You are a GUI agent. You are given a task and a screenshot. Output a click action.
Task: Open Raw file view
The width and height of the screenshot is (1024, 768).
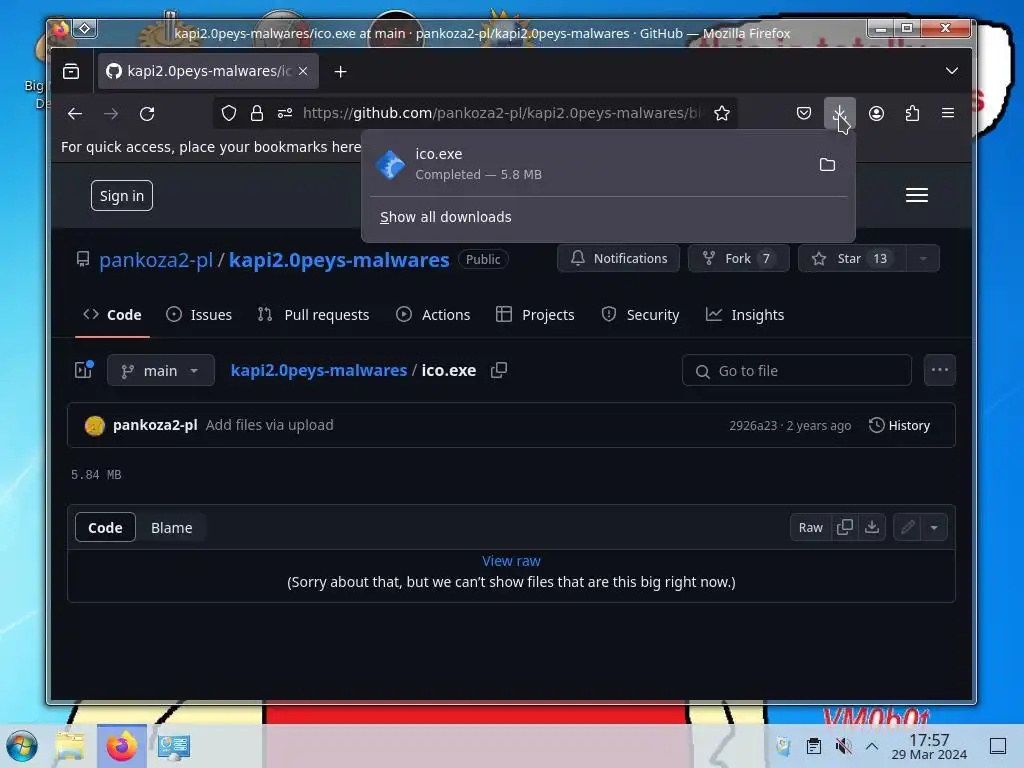click(x=810, y=528)
